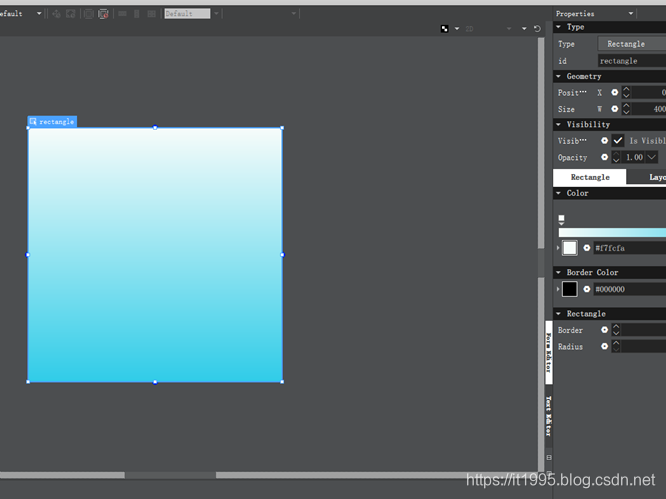Click the border color hex field #000000
Image resolution: width=666 pixels, height=499 pixels.
click(x=629, y=289)
